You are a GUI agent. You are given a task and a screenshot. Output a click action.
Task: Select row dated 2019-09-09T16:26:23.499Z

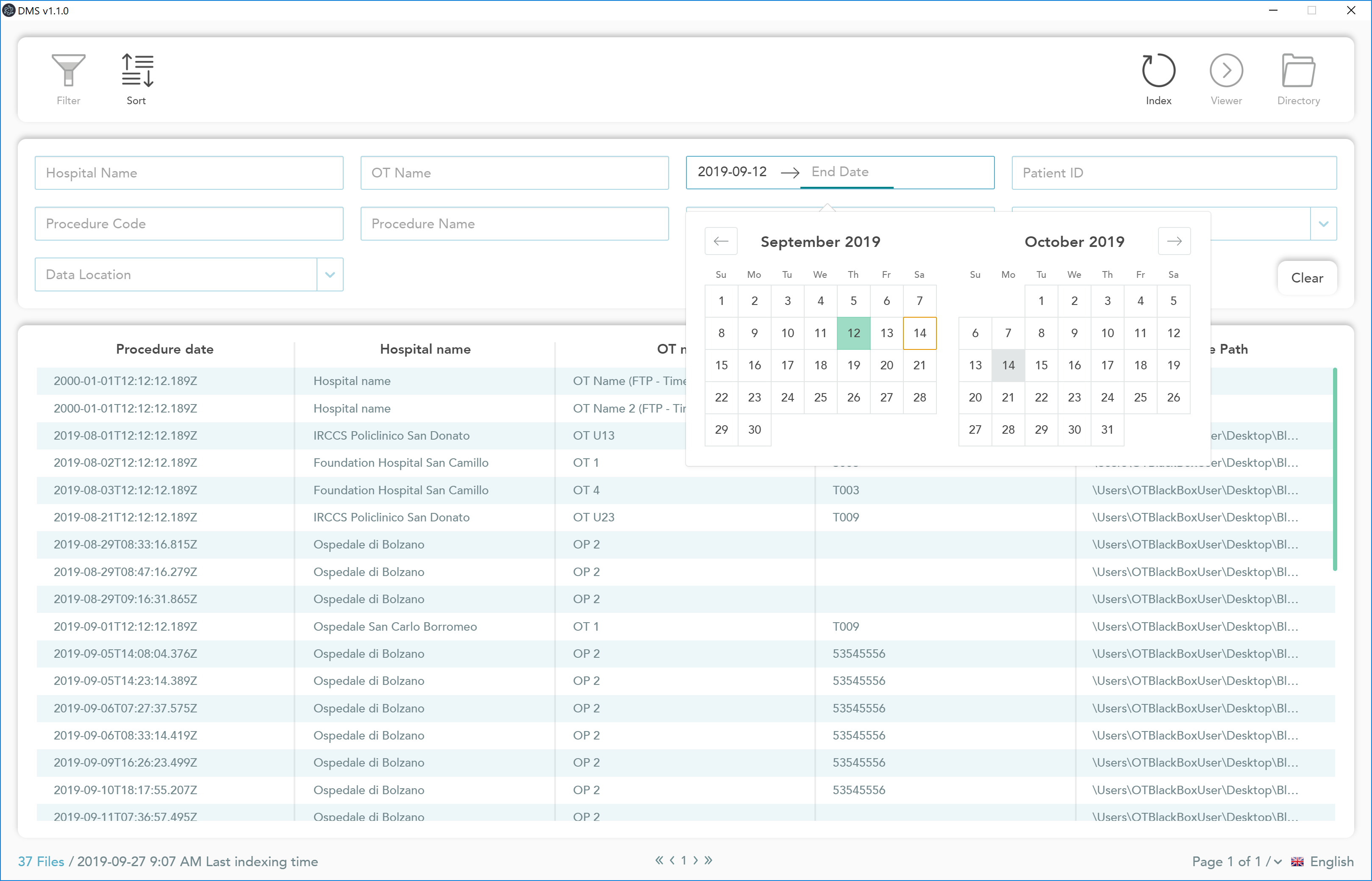(x=686, y=762)
